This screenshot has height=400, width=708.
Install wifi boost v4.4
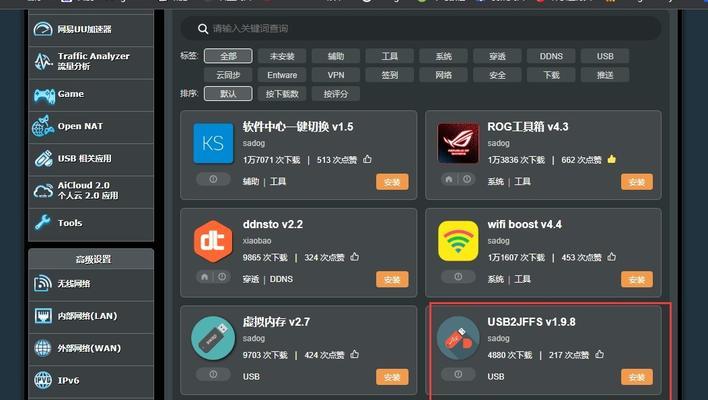(637, 279)
